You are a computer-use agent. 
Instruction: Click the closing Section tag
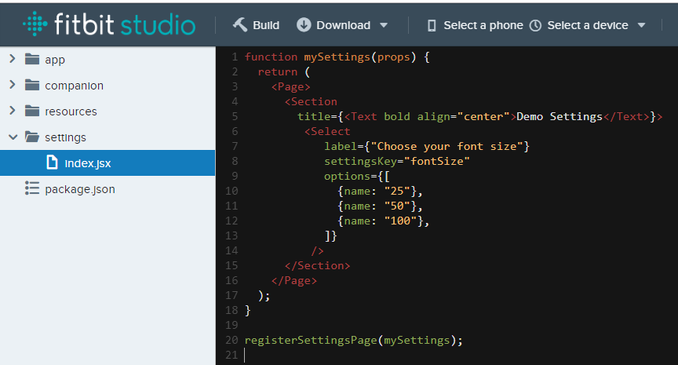(x=317, y=266)
